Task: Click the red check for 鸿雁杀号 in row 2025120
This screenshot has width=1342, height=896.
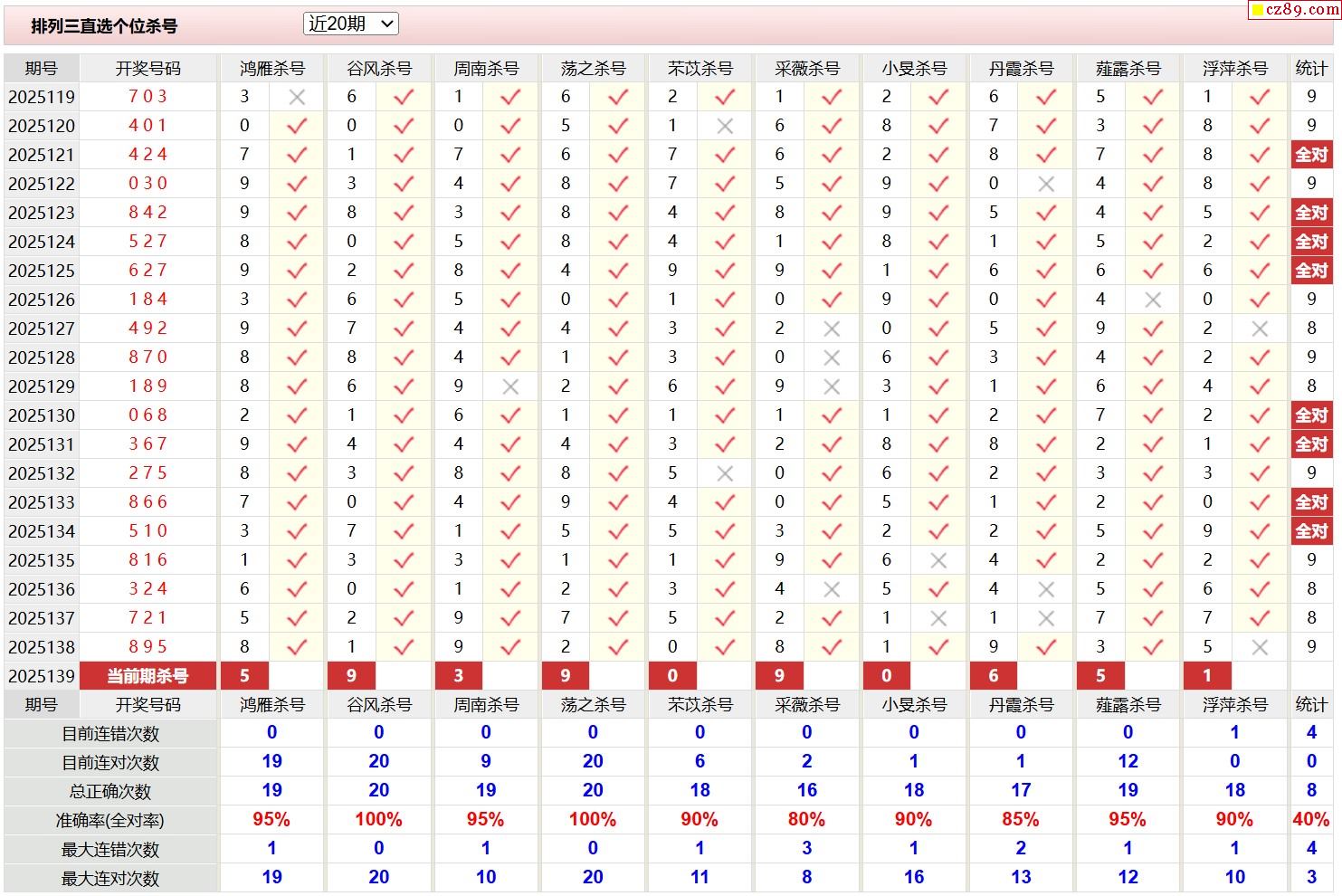Action: [x=297, y=126]
